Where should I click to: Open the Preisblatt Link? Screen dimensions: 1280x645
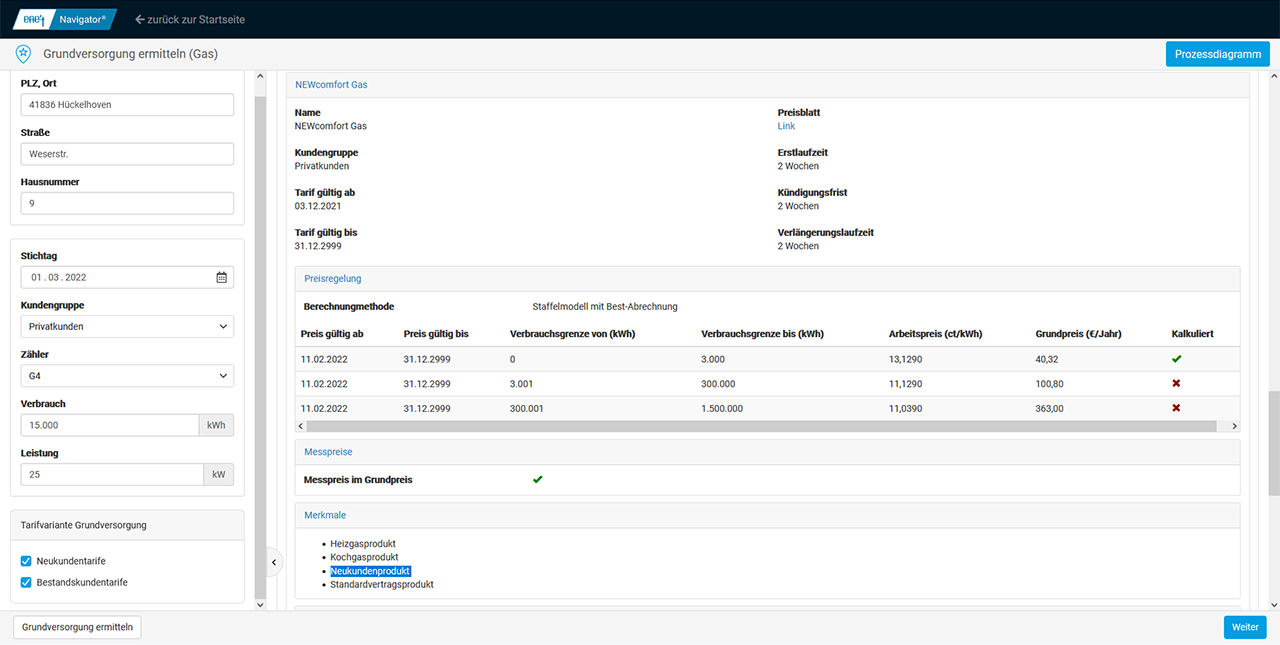[x=786, y=126]
